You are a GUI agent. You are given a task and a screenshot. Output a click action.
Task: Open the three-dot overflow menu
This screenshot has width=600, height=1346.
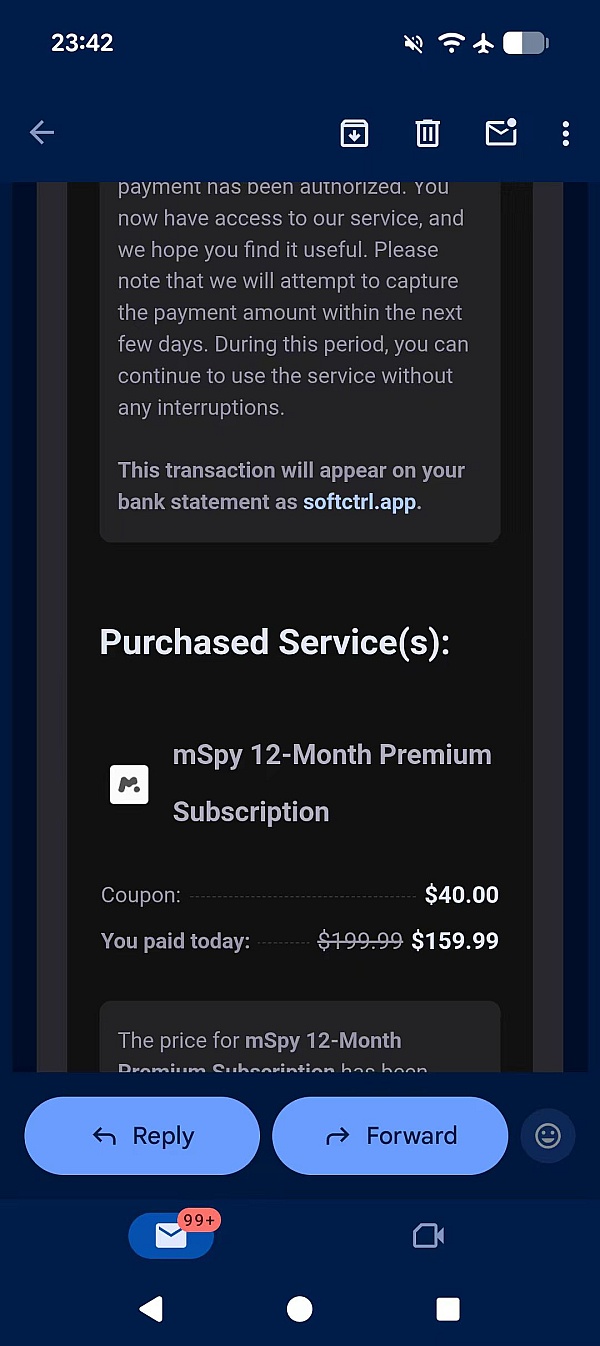pyautogui.click(x=566, y=132)
